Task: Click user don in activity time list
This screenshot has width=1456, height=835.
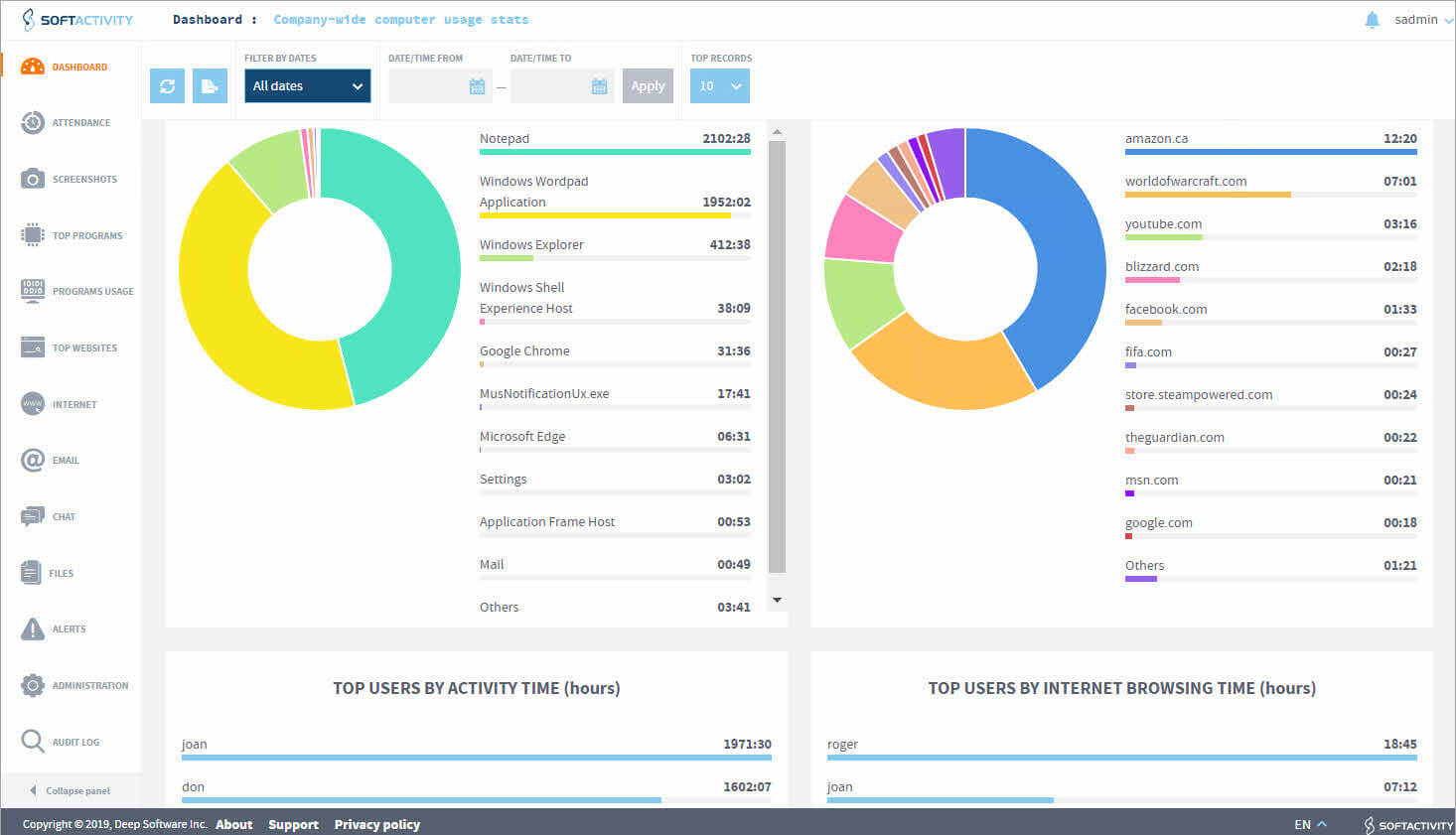Action: (476, 790)
